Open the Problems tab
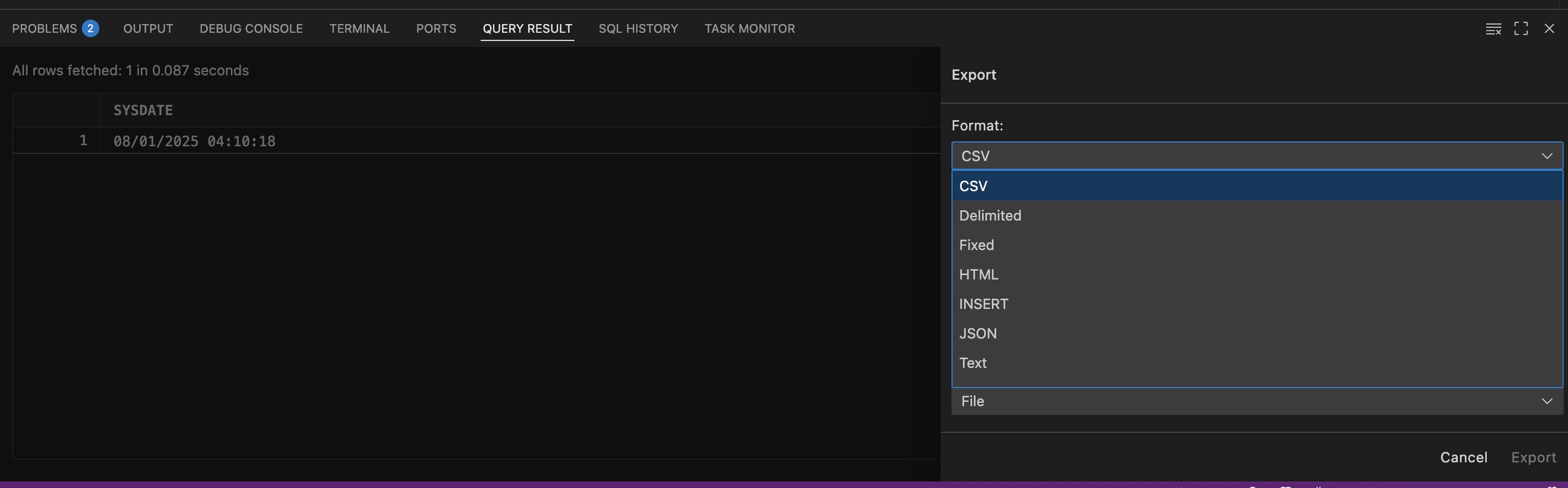Screen dimensions: 1568x488 click(x=44, y=28)
